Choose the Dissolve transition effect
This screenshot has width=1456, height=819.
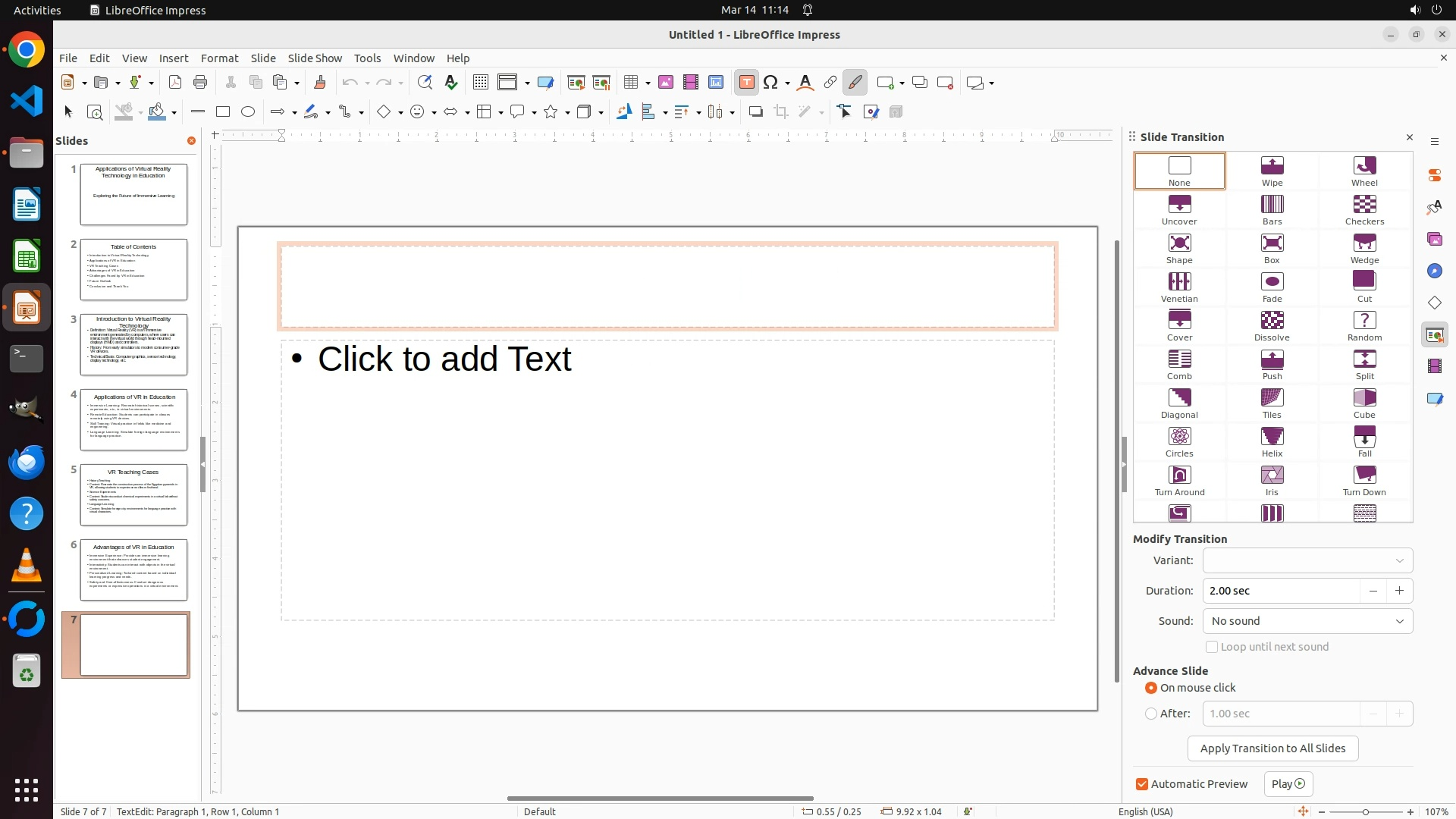[1272, 326]
